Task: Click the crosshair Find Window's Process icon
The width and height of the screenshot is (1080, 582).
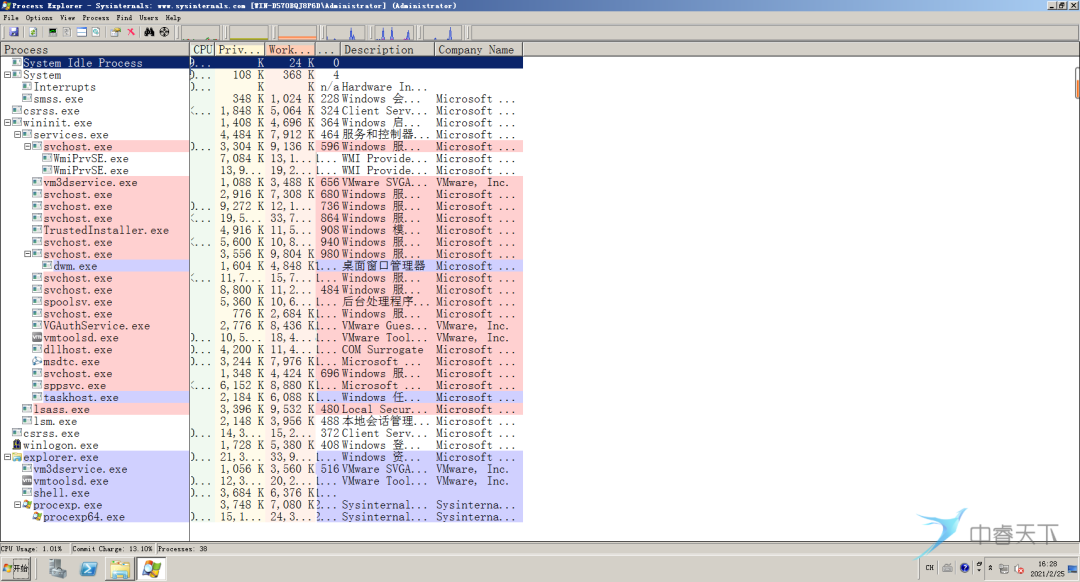Action: point(164,32)
